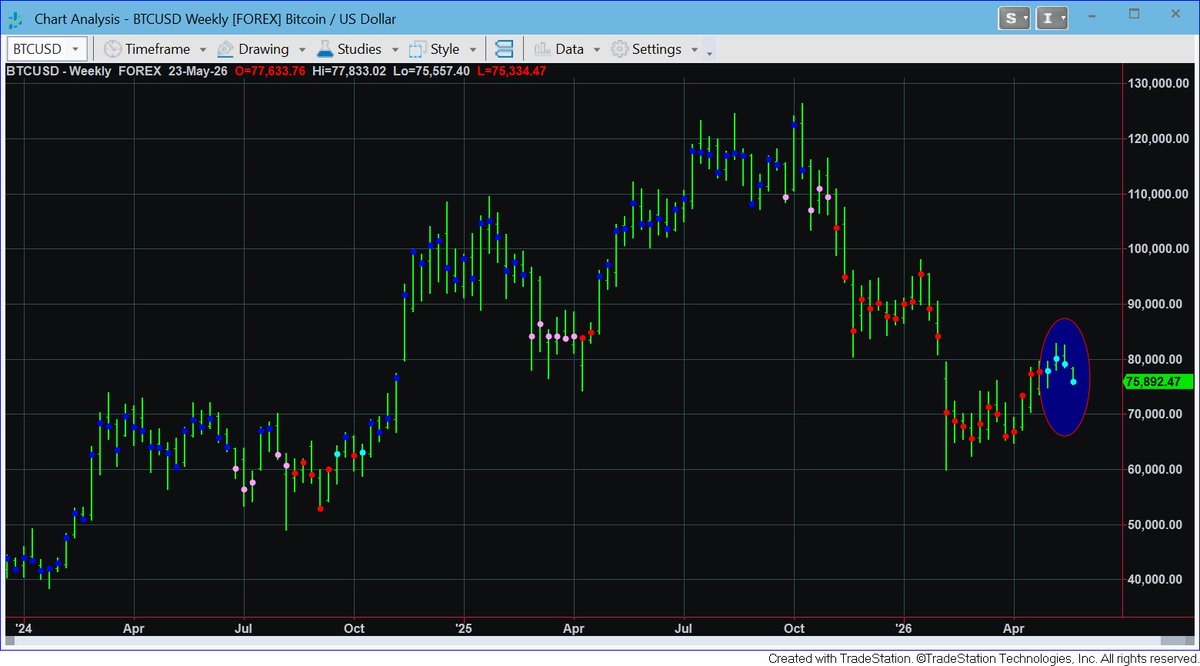Expand the Data dropdown arrow

[x=597, y=49]
